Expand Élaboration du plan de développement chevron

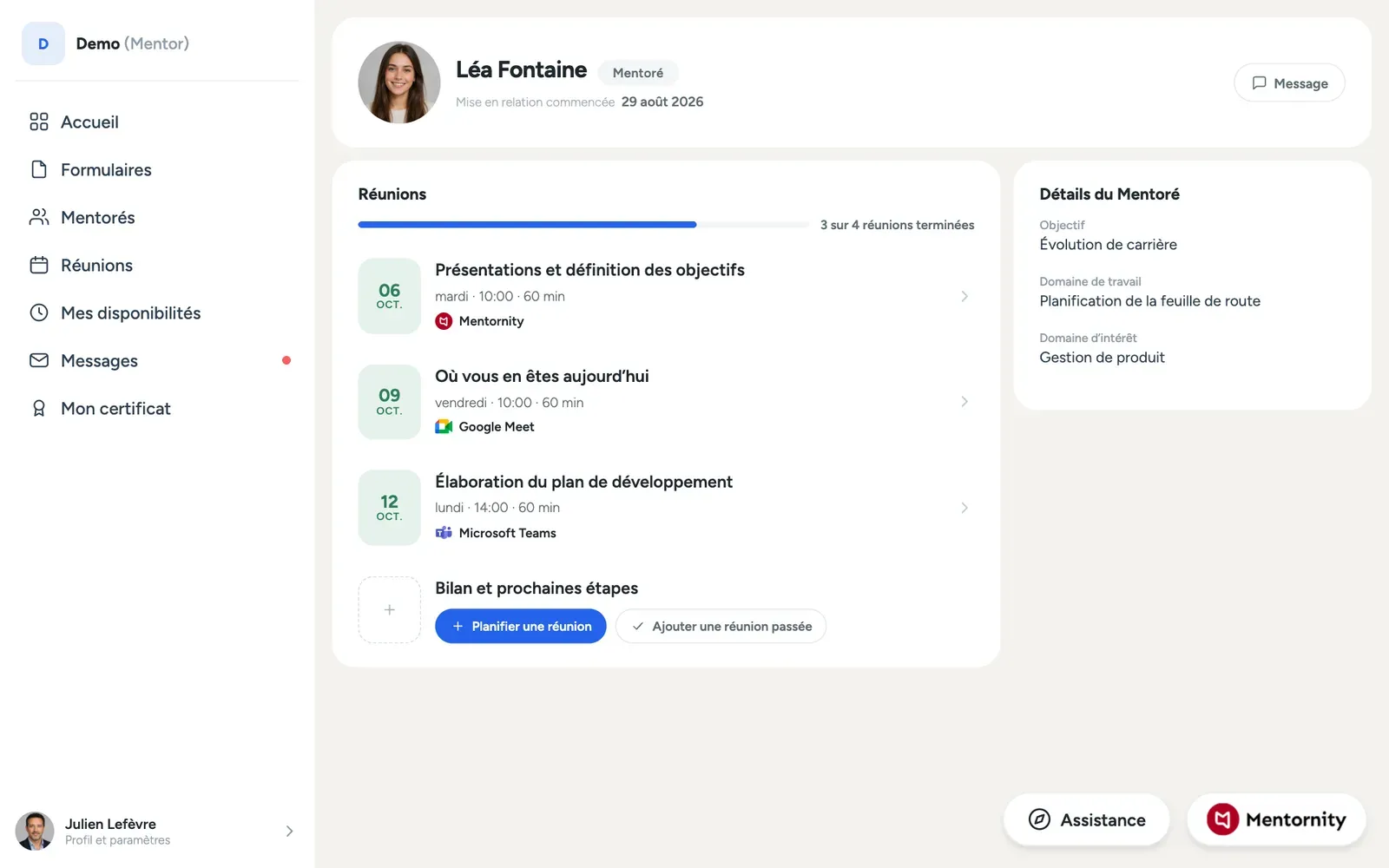pyautogui.click(x=964, y=508)
